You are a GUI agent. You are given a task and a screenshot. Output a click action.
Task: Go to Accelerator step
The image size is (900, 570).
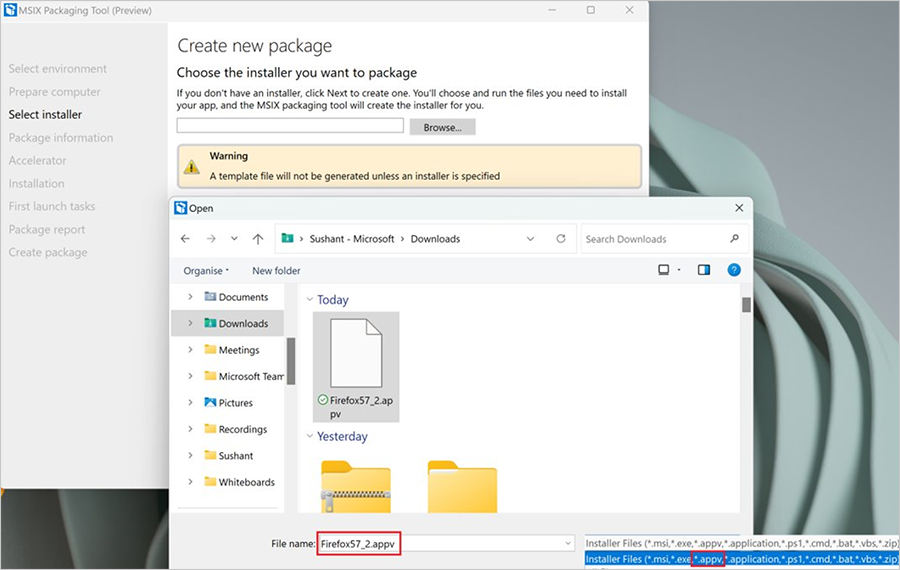tap(37, 160)
